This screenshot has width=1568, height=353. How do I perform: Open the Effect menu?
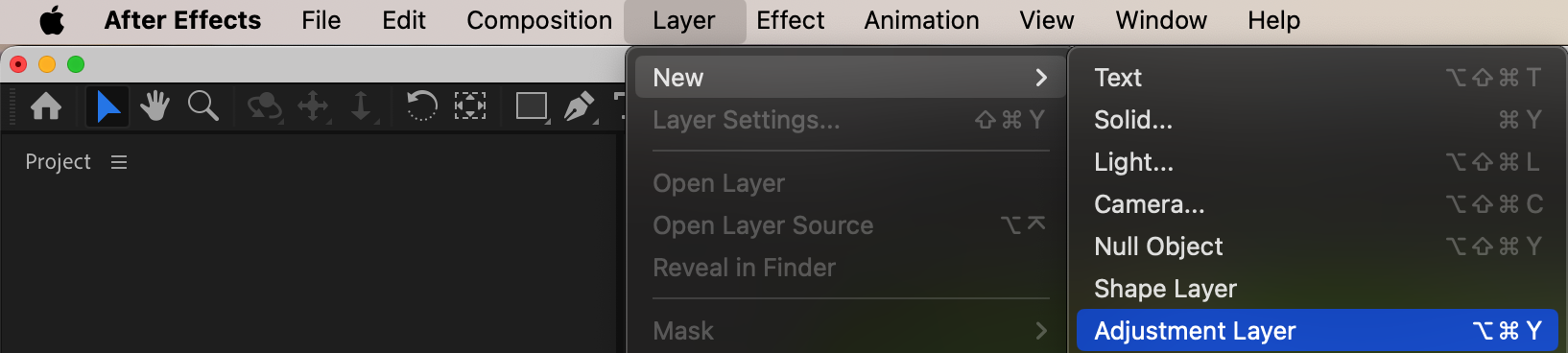tap(790, 20)
